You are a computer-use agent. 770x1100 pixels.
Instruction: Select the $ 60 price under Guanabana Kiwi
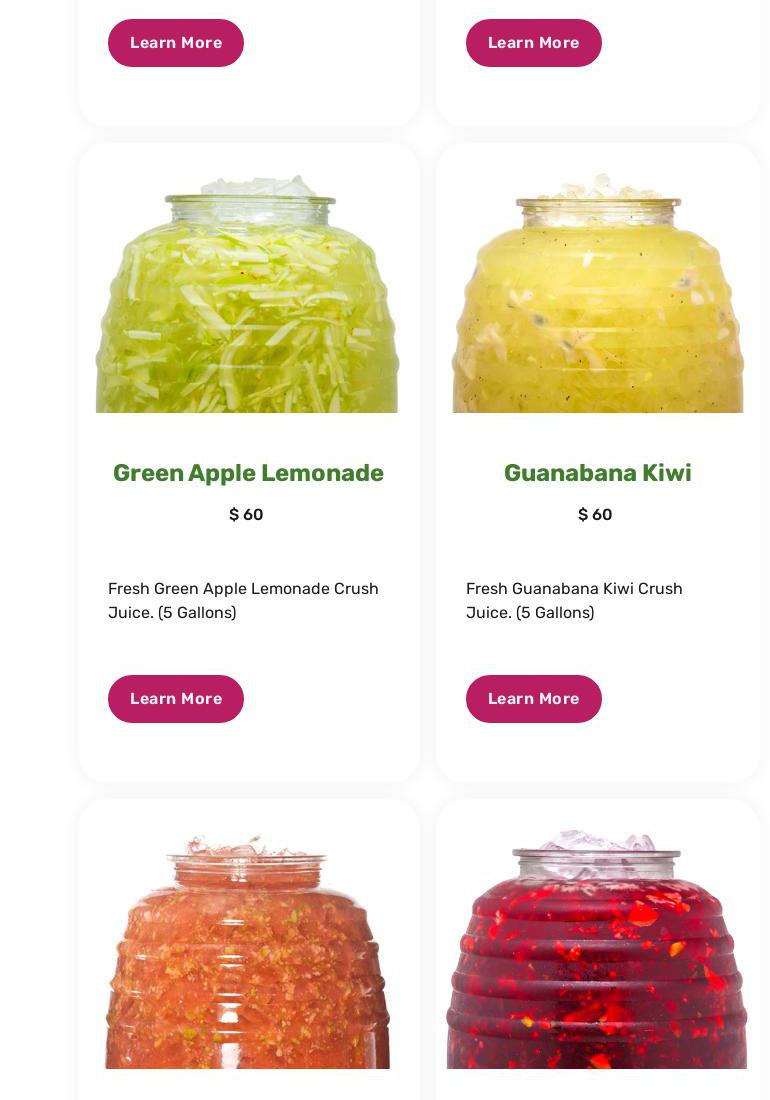pos(595,514)
